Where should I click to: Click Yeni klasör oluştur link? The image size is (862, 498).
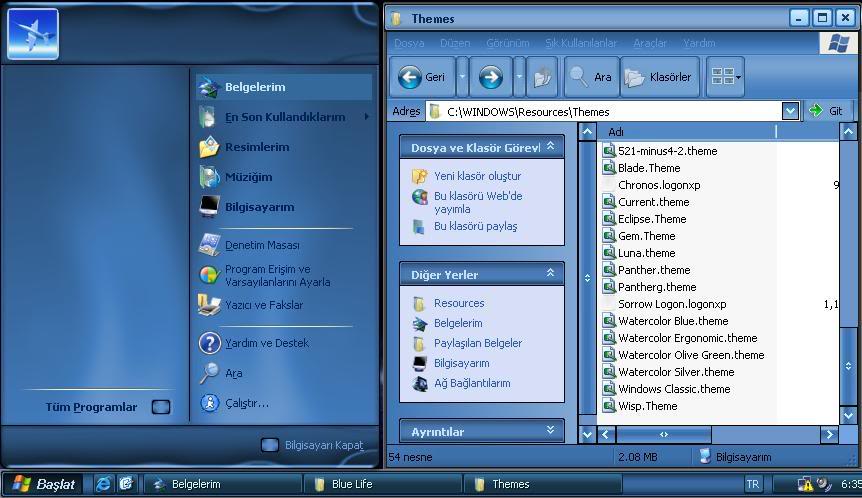(x=477, y=176)
